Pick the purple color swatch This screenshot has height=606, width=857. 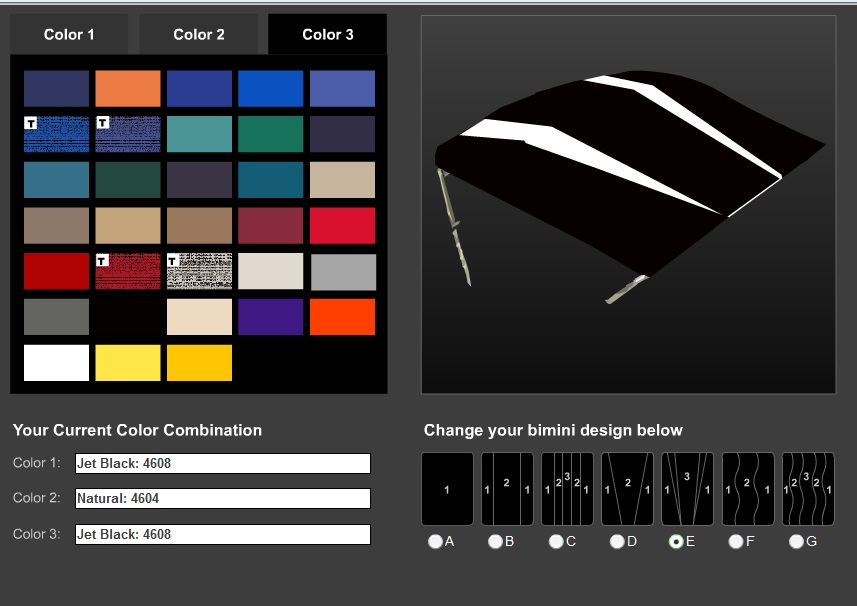point(271,317)
